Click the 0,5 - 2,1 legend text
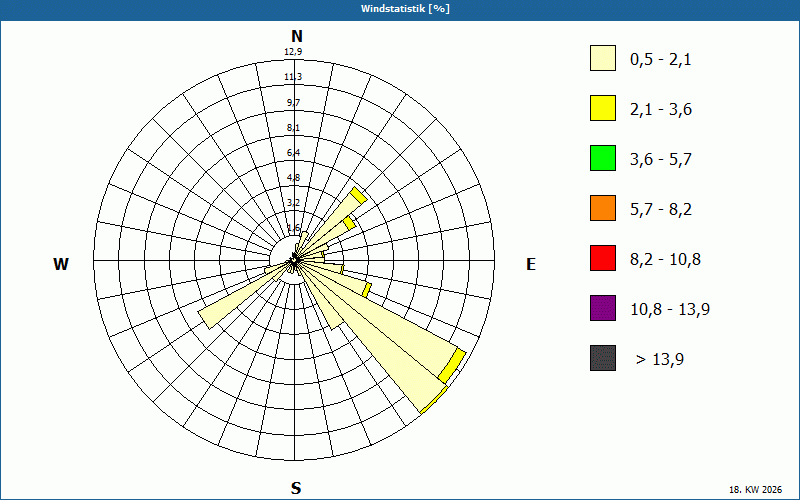Image resolution: width=800 pixels, height=500 pixels. (x=661, y=60)
